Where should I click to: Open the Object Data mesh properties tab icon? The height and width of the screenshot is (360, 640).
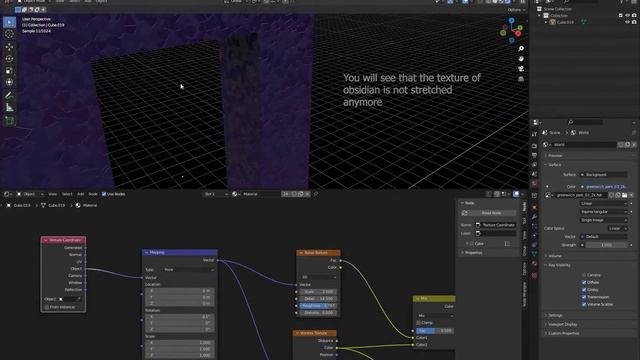(534, 254)
